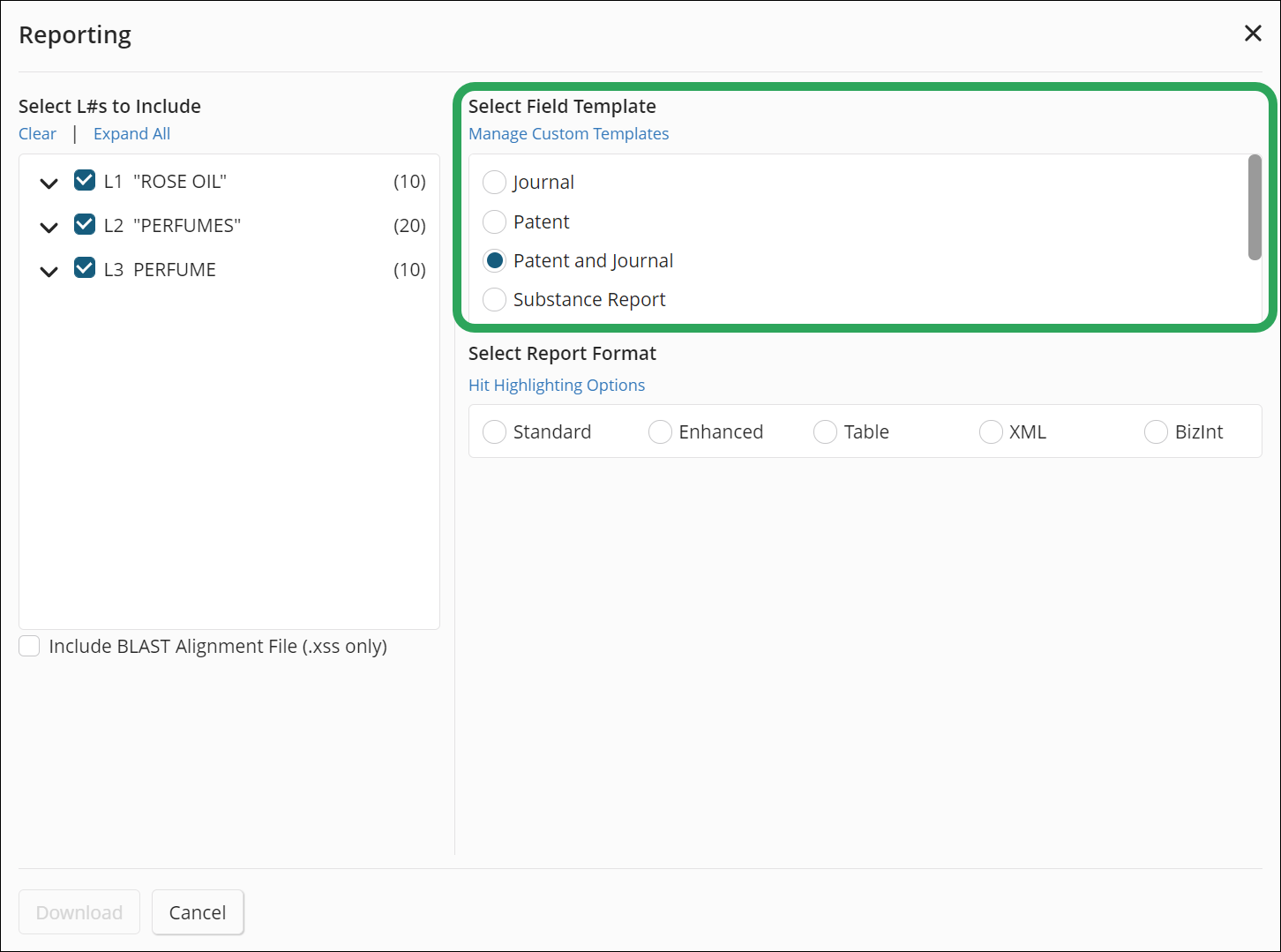
Task: Choose Standard report format
Action: click(494, 431)
